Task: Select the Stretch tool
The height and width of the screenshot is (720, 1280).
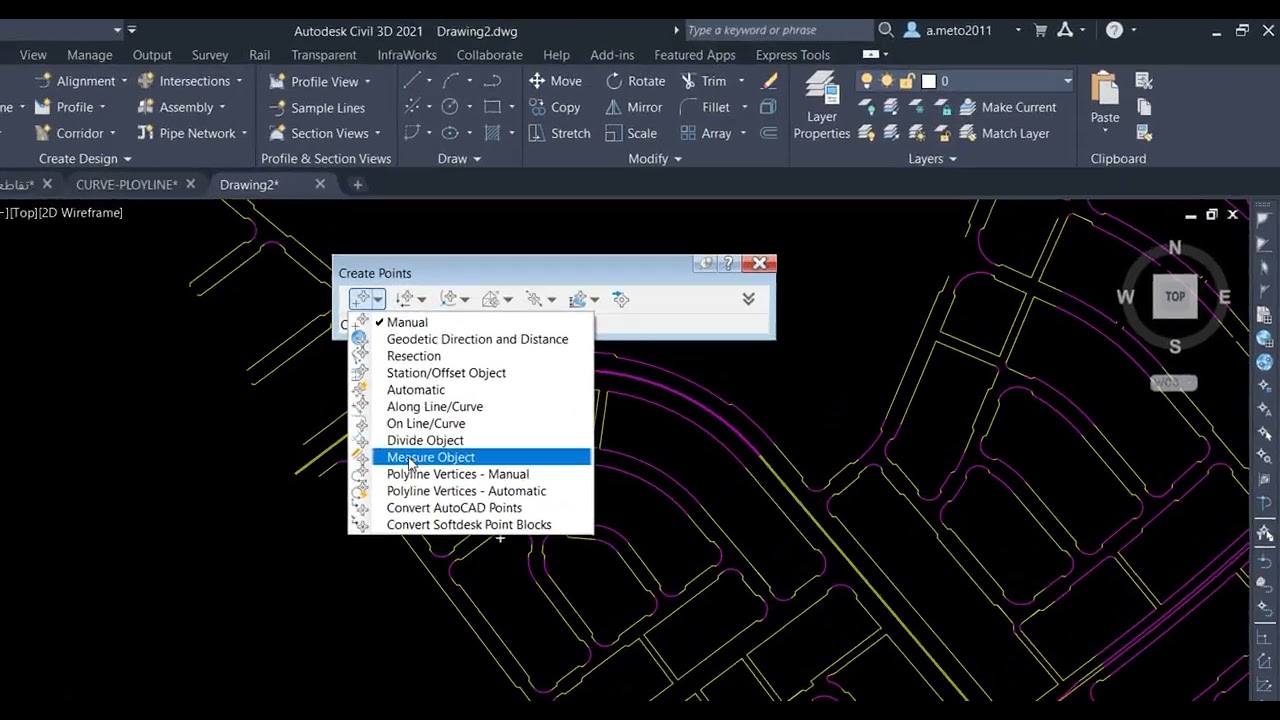Action: pos(559,133)
